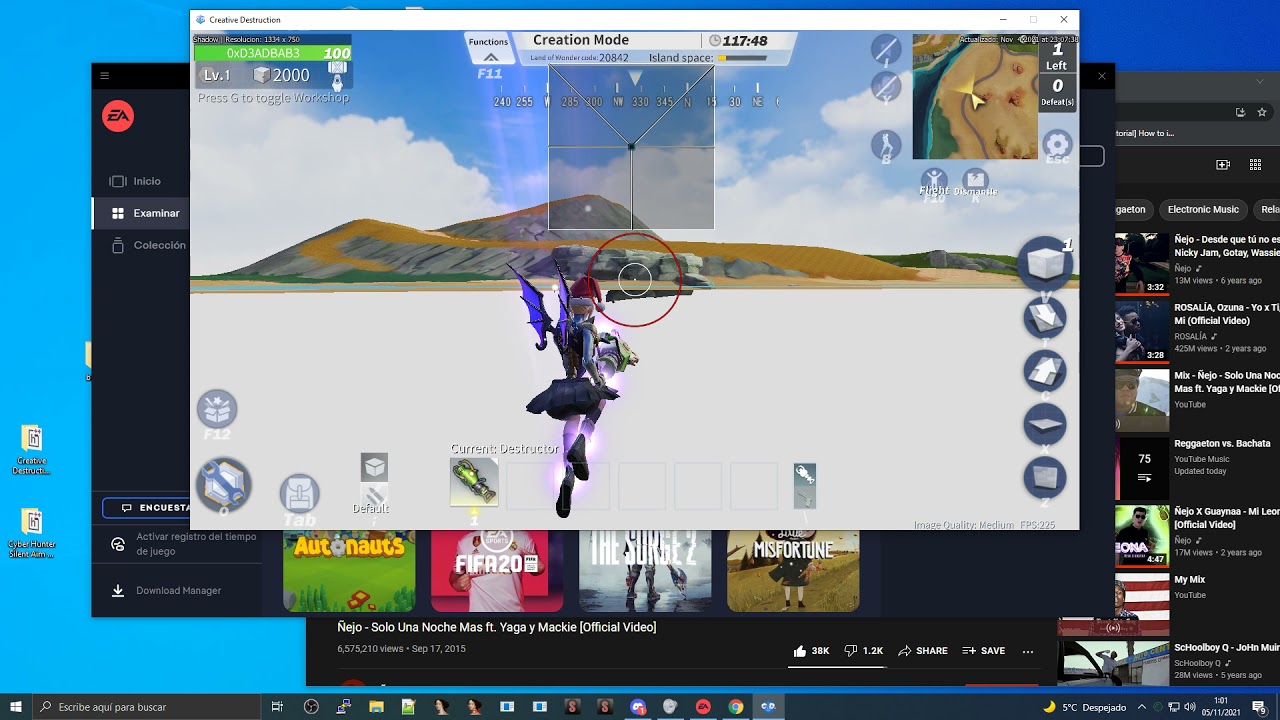Select the wall build piece icon (V)
This screenshot has height=720, width=1280.
[1046, 263]
